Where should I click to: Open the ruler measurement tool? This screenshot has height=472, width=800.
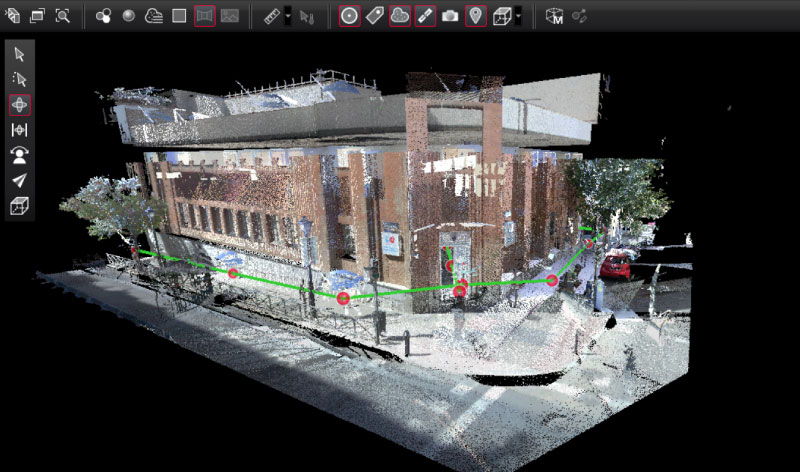(x=271, y=16)
